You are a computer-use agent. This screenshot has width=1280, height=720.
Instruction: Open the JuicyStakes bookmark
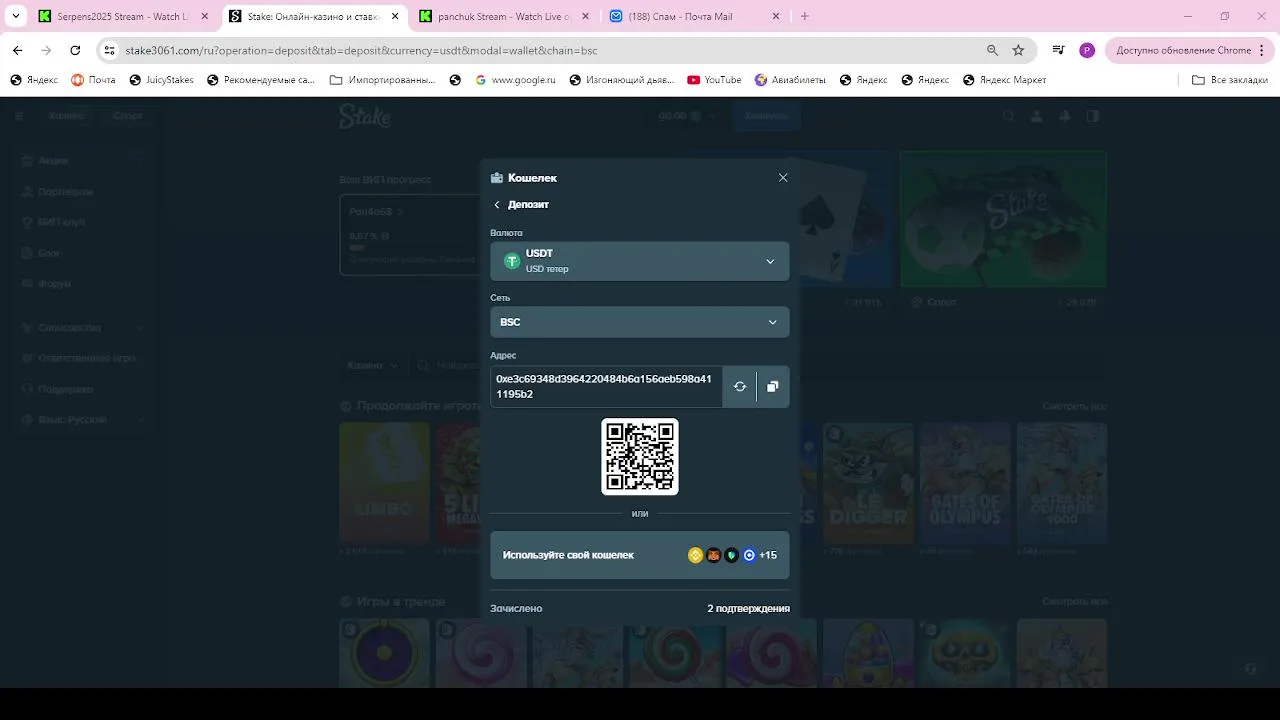click(x=161, y=80)
